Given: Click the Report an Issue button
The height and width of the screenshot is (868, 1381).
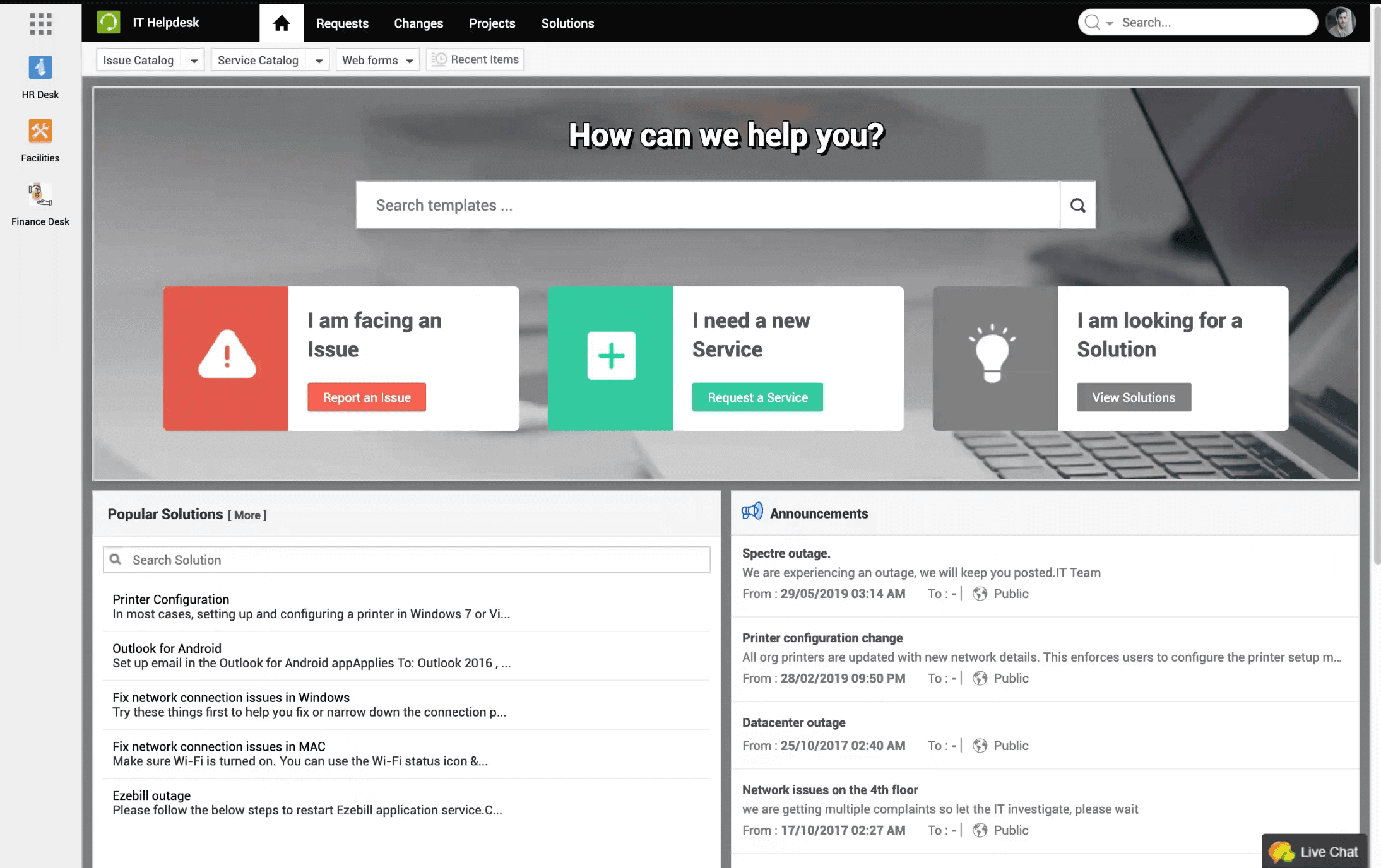Looking at the screenshot, I should 367,397.
